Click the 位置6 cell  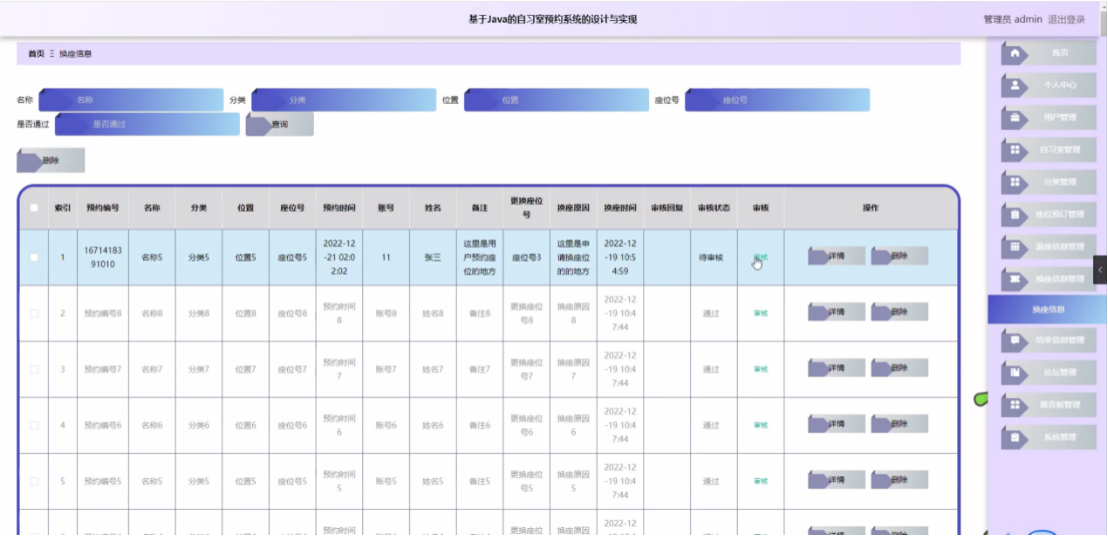click(245, 425)
